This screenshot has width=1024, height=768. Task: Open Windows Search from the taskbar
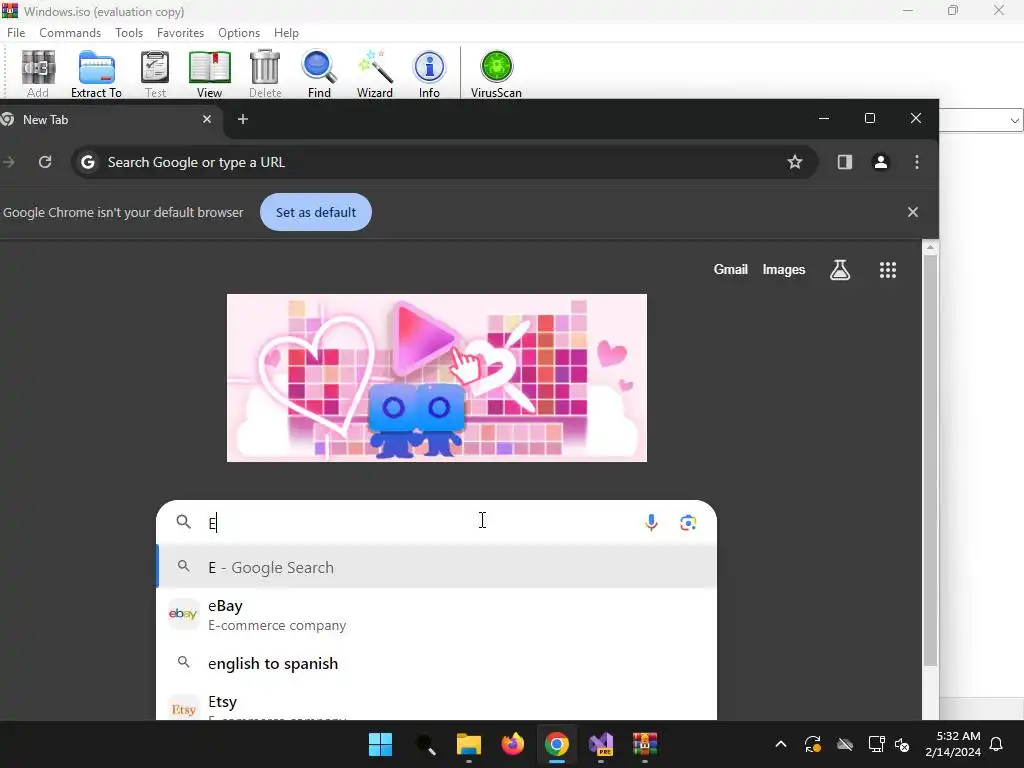[425, 744]
